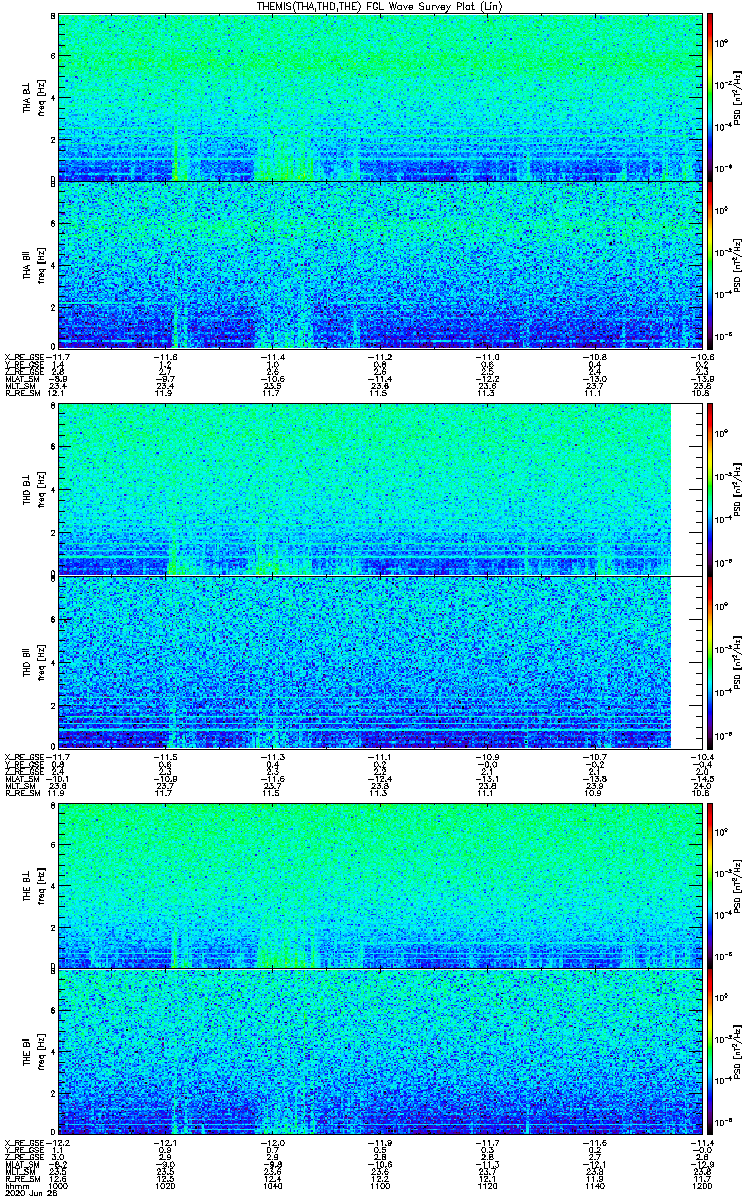Viewport: 750px width, 1200px height.
Task: Select the THD B-parallel spectrogram panel
Action: (x=379, y=661)
